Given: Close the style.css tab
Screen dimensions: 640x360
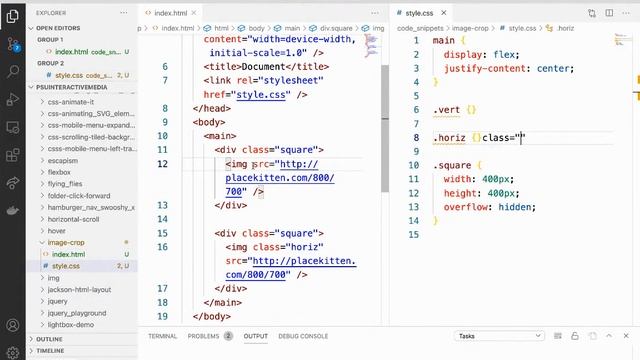Looking at the screenshot, I should coord(444,13).
